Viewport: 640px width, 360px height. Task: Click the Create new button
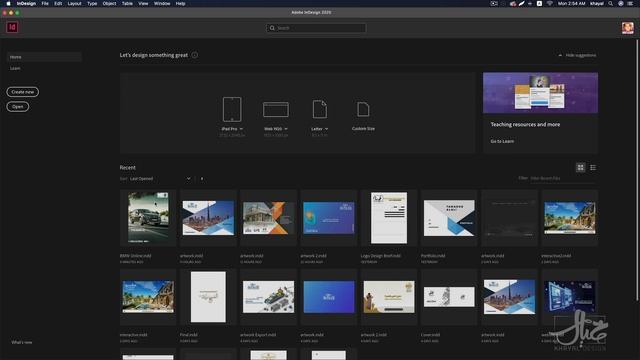click(x=22, y=92)
